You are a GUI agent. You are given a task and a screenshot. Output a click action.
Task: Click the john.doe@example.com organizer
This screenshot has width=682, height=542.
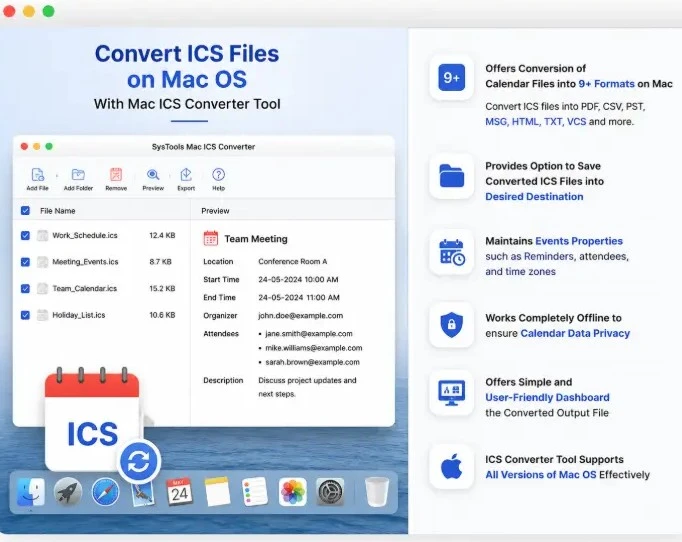pyautogui.click(x=301, y=315)
